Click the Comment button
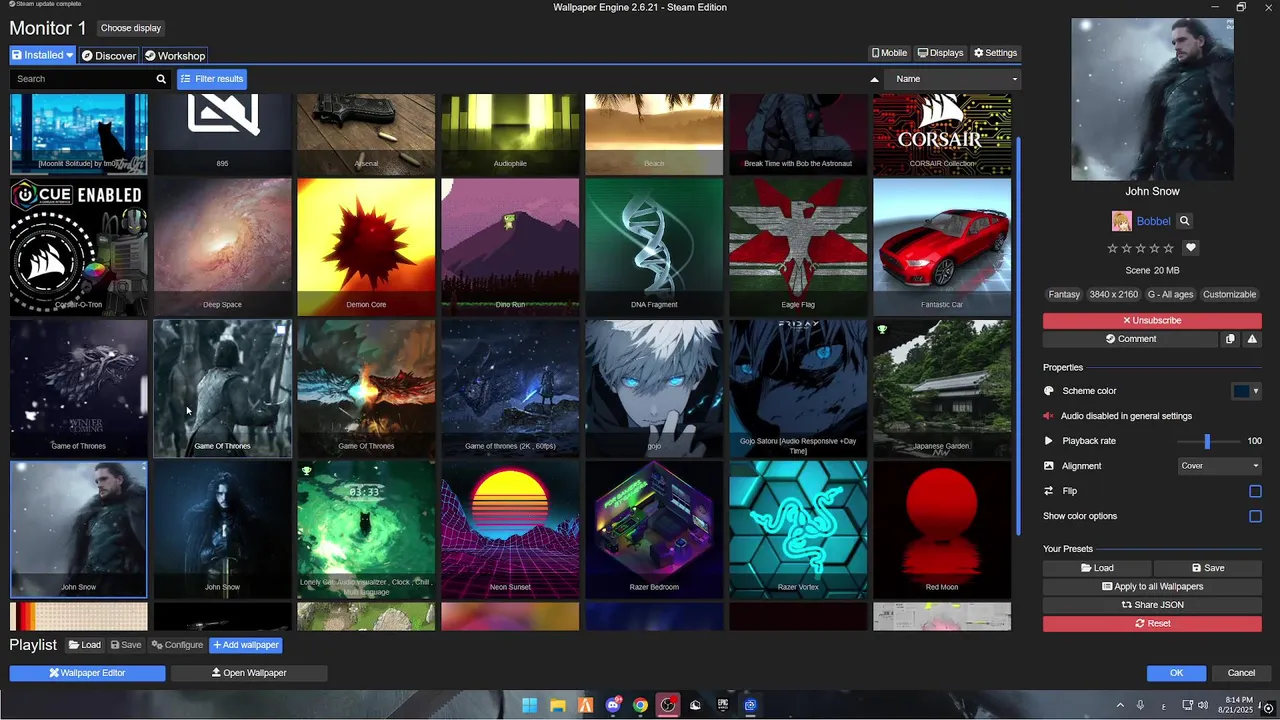1280x720 pixels. pos(1131,339)
